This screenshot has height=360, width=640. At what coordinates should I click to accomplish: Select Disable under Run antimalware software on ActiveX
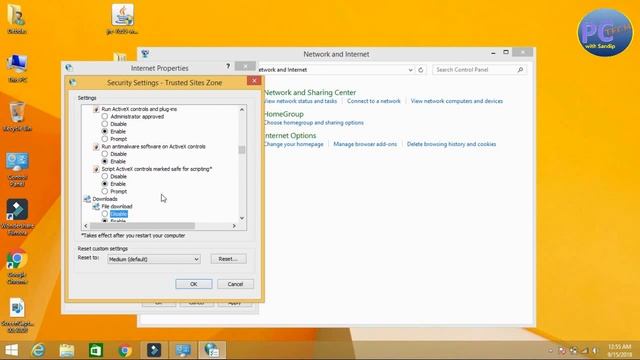tap(105, 154)
